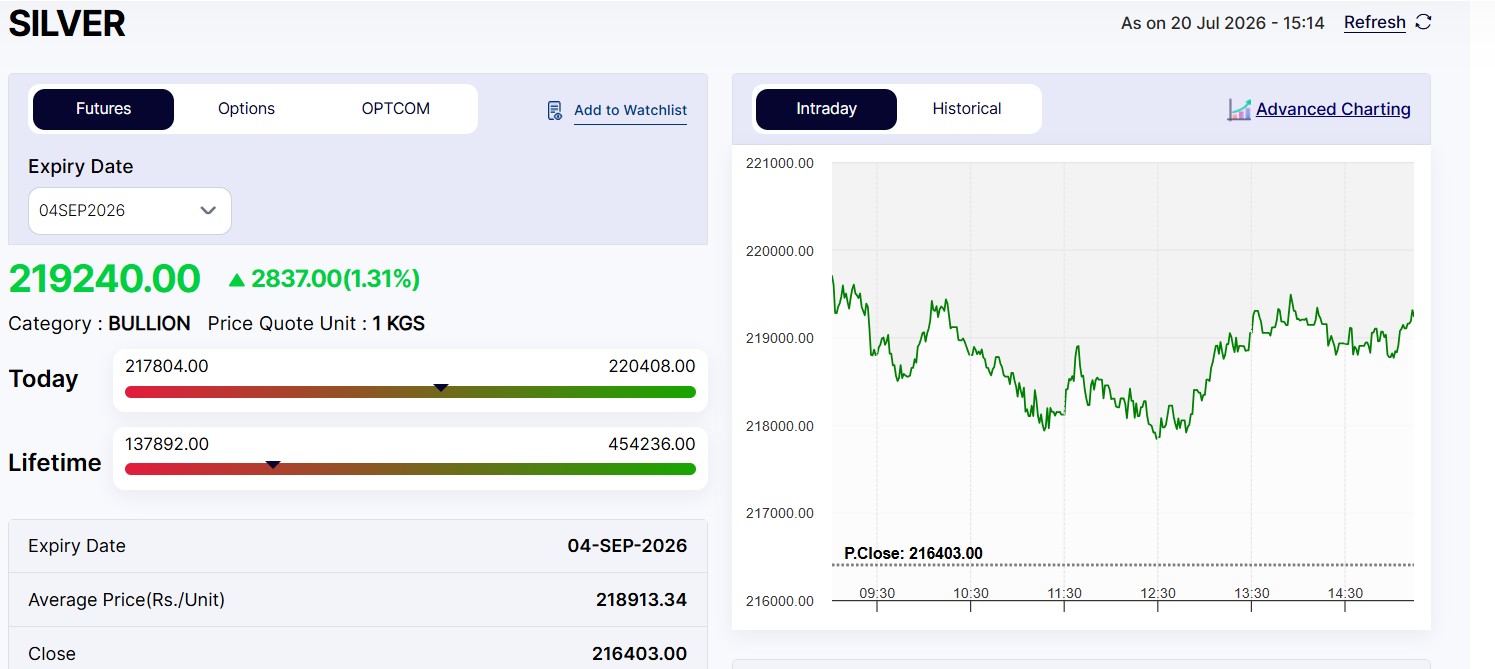The height and width of the screenshot is (669, 1495).
Task: Toggle chart to Intraday view
Action: pos(826,109)
